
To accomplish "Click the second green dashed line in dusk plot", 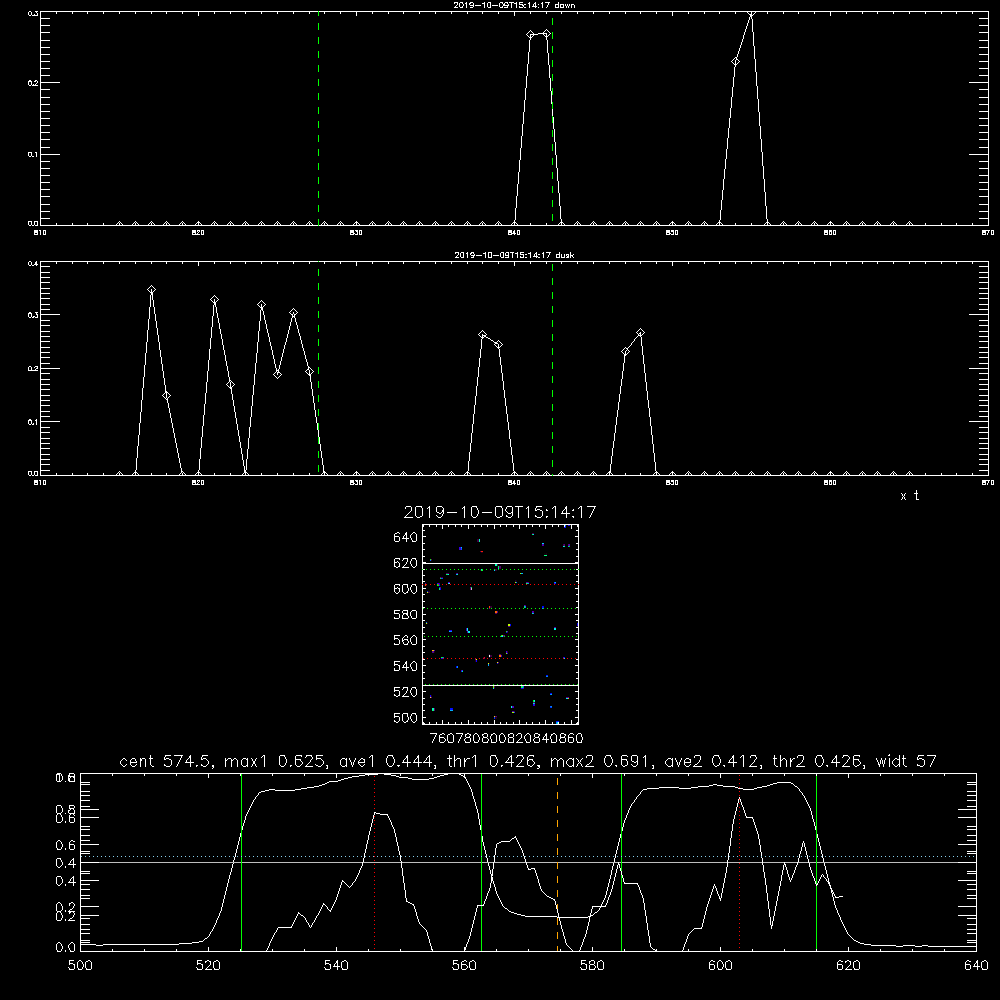I will point(552,369).
